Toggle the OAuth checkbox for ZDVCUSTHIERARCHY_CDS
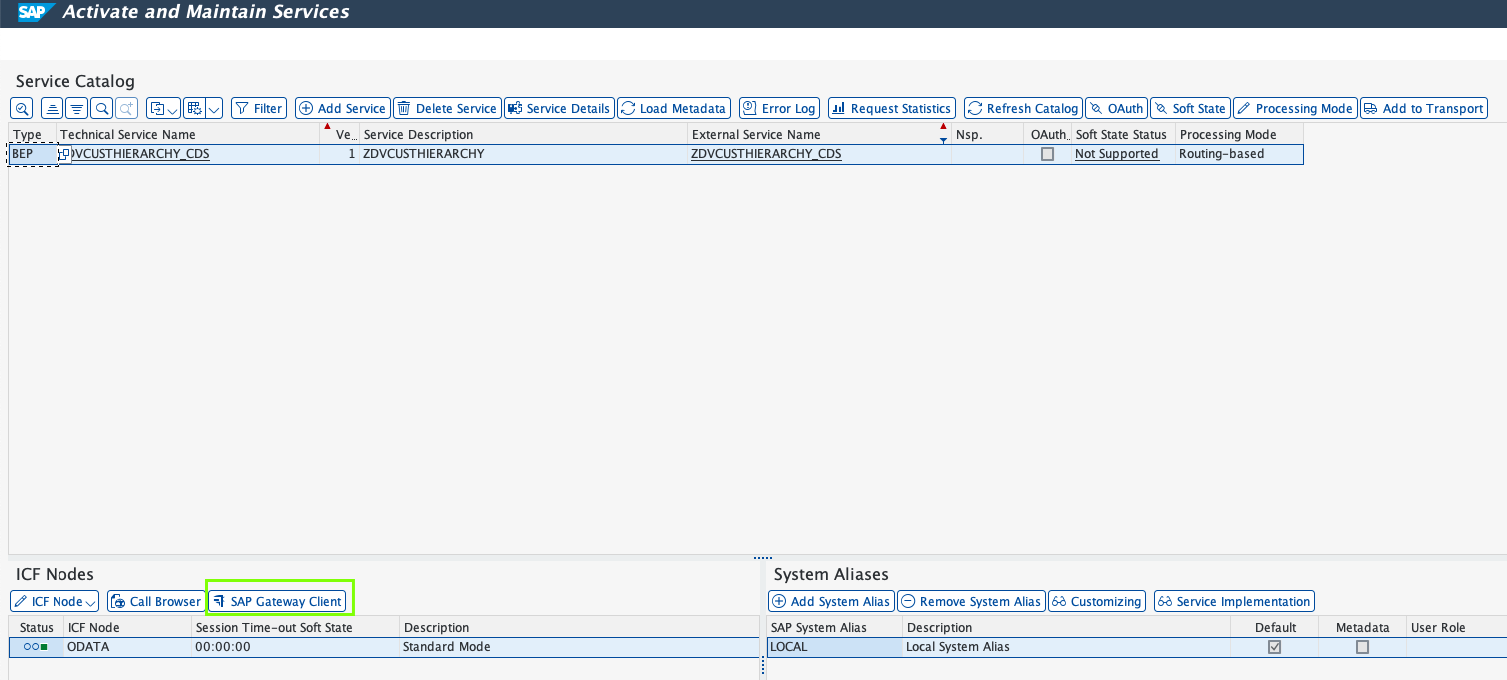The height and width of the screenshot is (680, 1507). point(1047,154)
